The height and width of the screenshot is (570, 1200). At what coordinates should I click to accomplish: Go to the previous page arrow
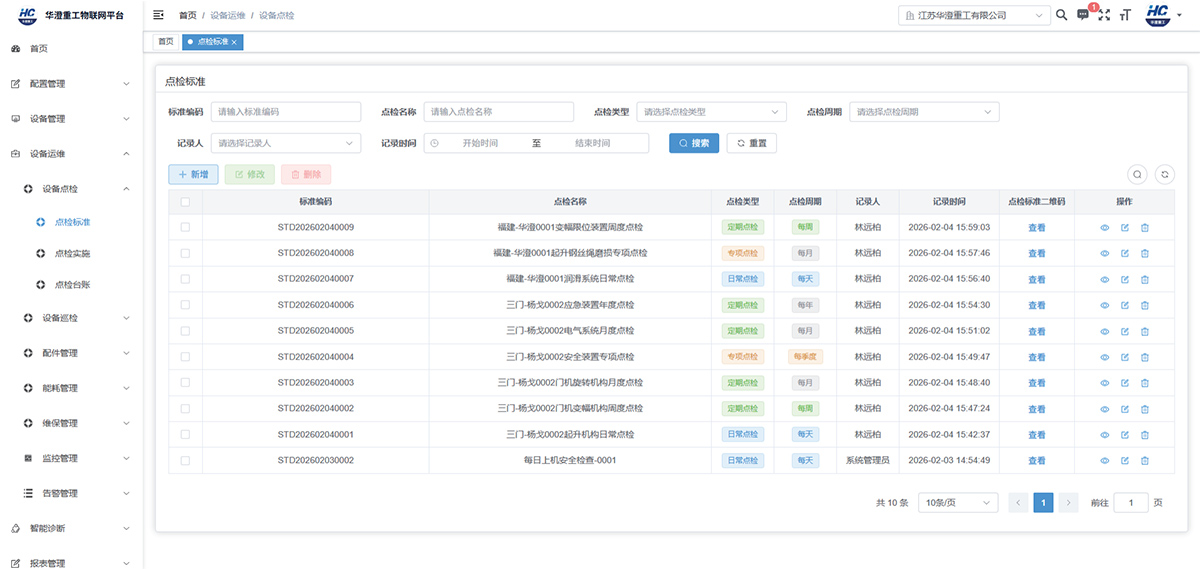[1019, 503]
